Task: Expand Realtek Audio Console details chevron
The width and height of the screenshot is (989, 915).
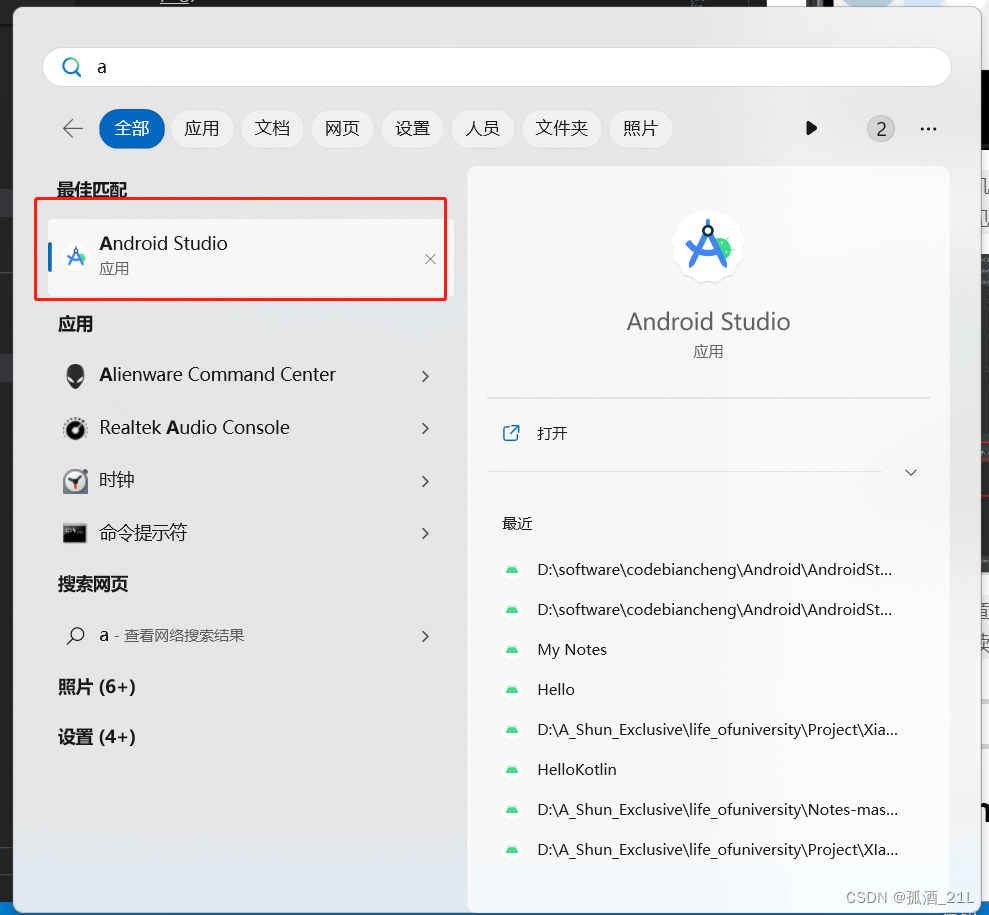Action: [x=425, y=429]
